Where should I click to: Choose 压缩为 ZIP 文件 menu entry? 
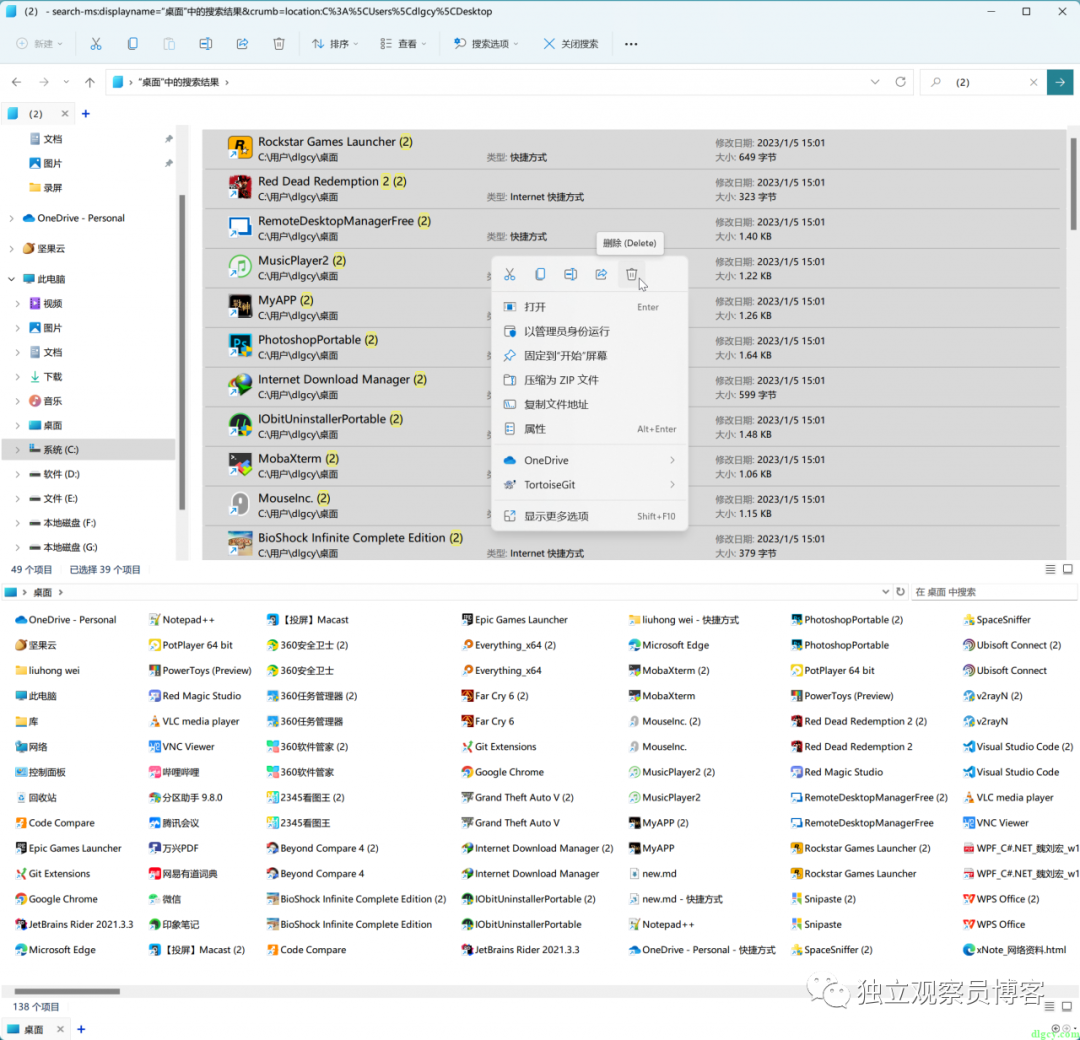click(x=590, y=380)
